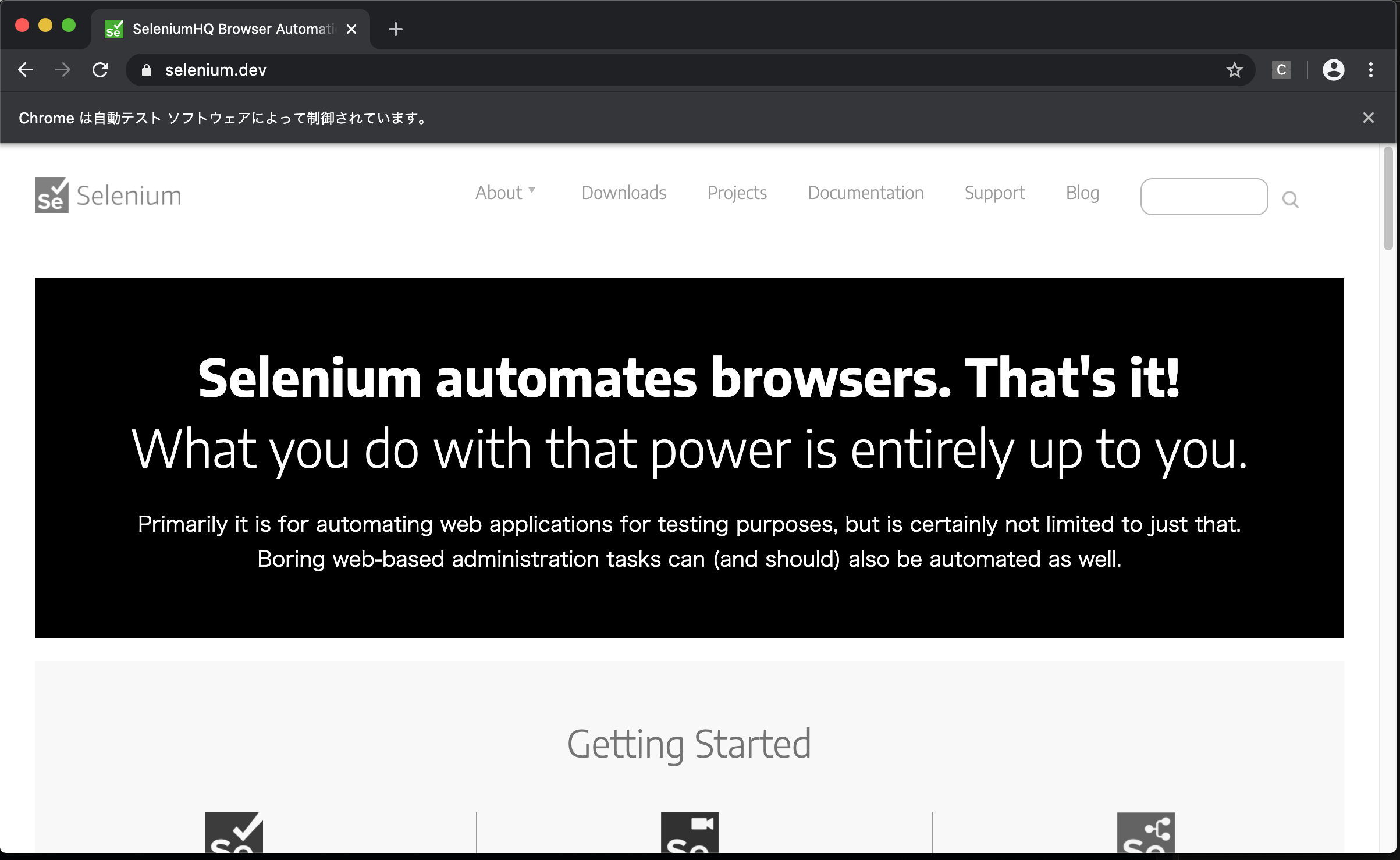Image resolution: width=1400 pixels, height=860 pixels.
Task: Expand the About dropdown menu
Action: [505, 193]
